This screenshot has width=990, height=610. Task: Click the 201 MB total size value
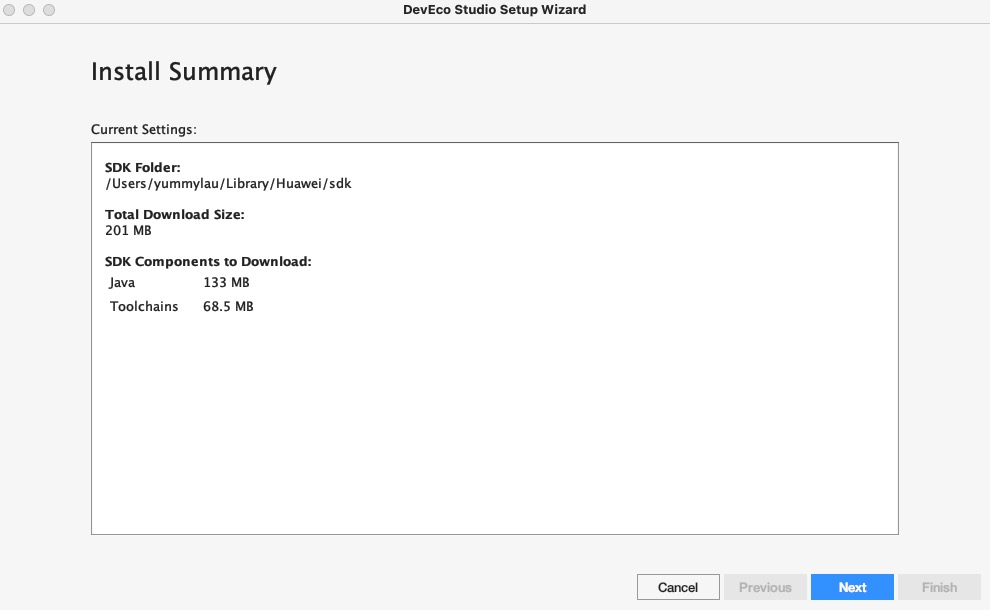(x=128, y=230)
